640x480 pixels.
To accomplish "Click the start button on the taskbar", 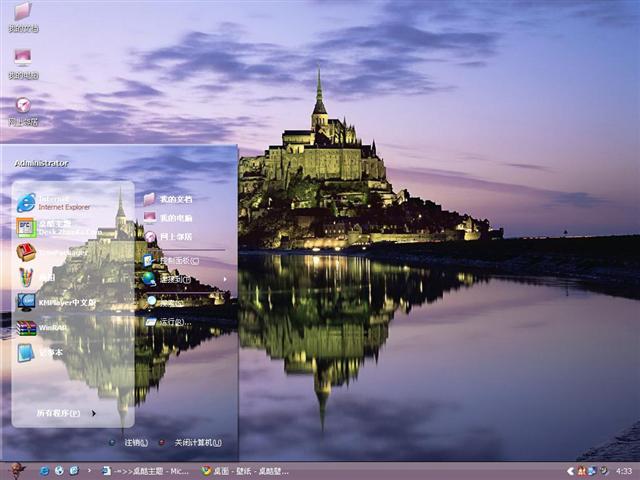I will point(17,471).
